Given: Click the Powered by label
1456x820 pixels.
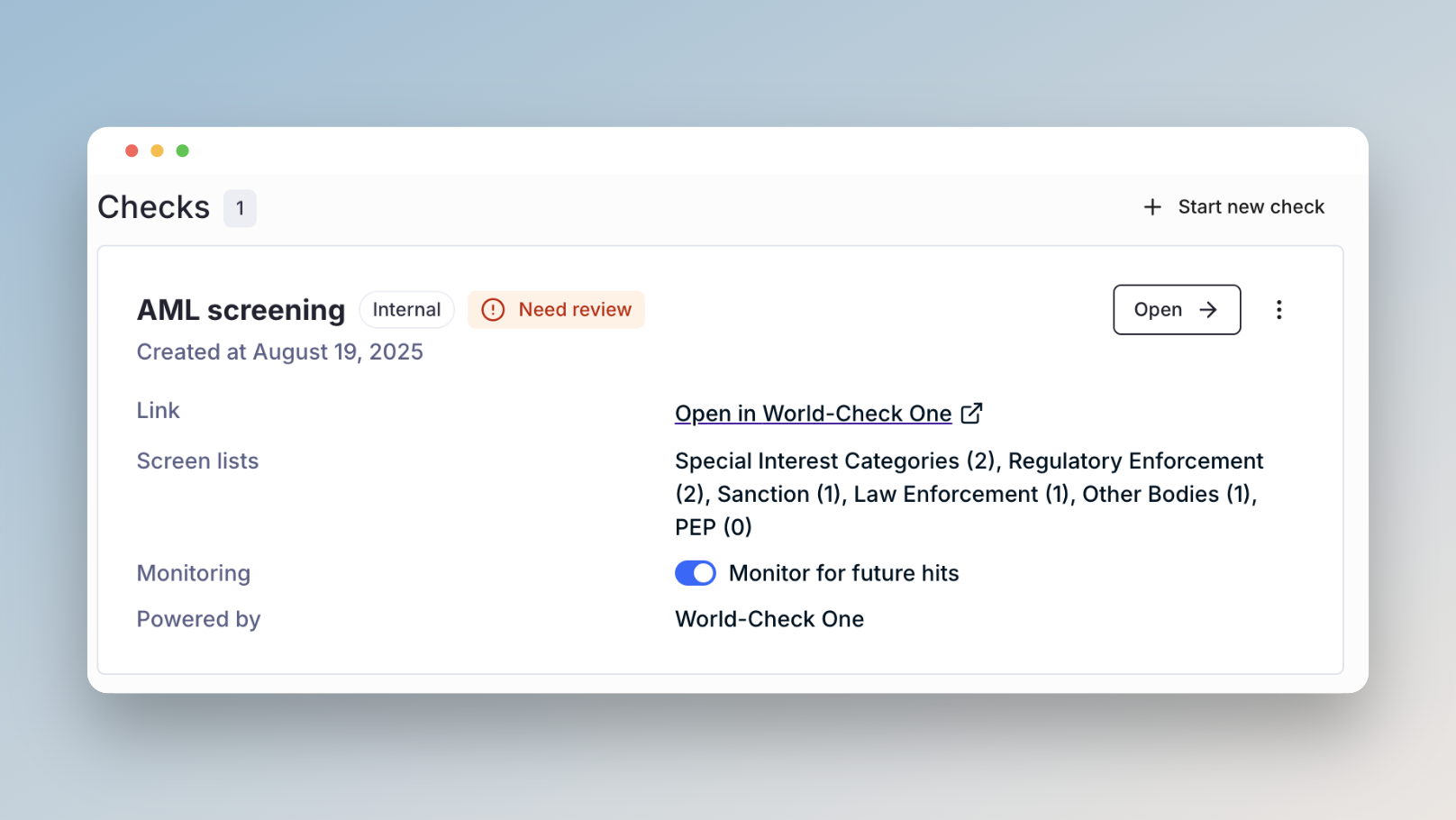Looking at the screenshot, I should (x=198, y=620).
